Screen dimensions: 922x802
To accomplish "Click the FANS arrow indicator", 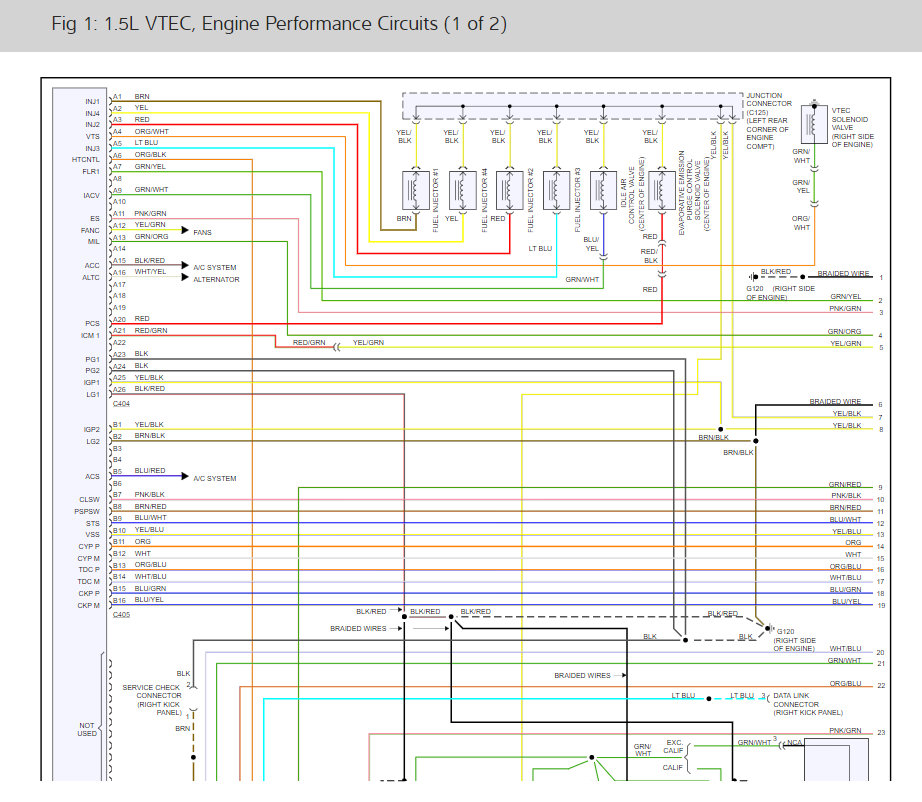I will [x=185, y=232].
